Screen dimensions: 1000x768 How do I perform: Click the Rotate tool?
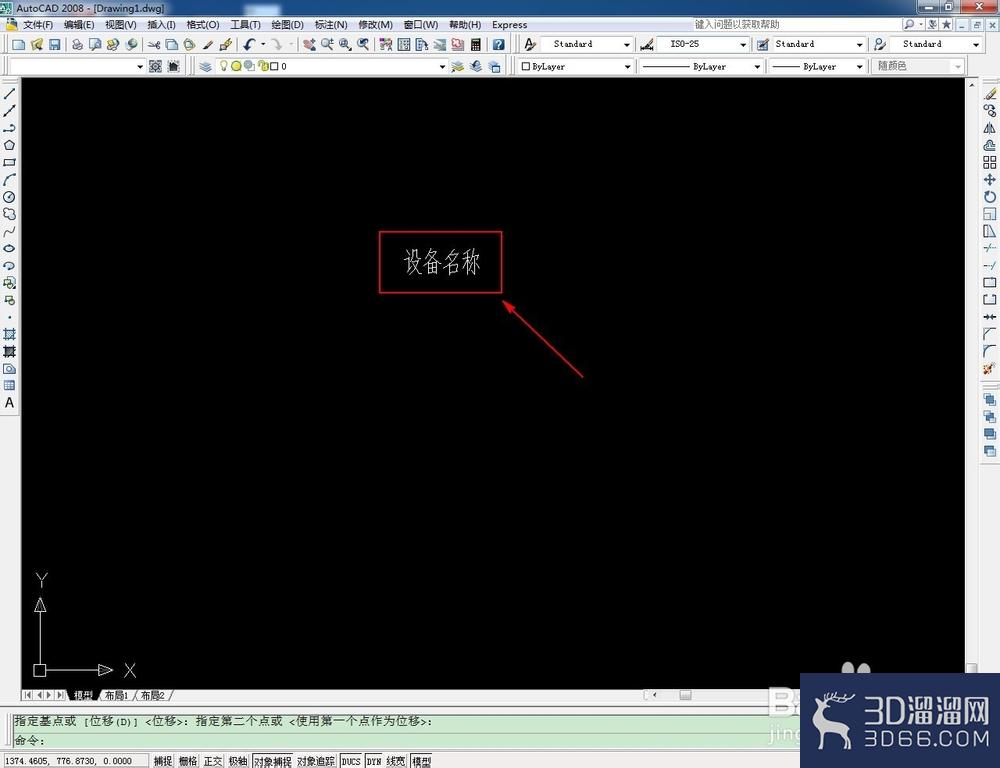click(x=990, y=197)
